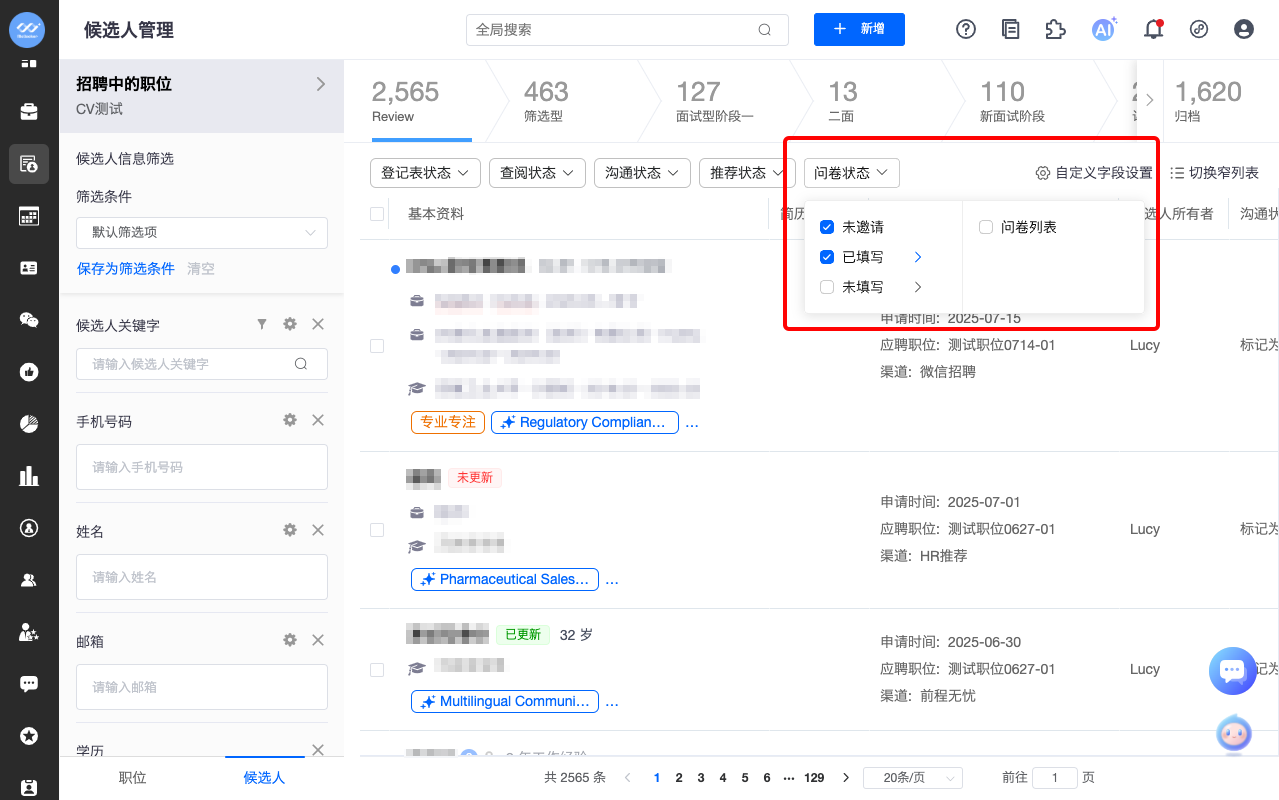This screenshot has height=800, width=1279.
Task: Click the 全局搜索 input field
Action: [627, 30]
